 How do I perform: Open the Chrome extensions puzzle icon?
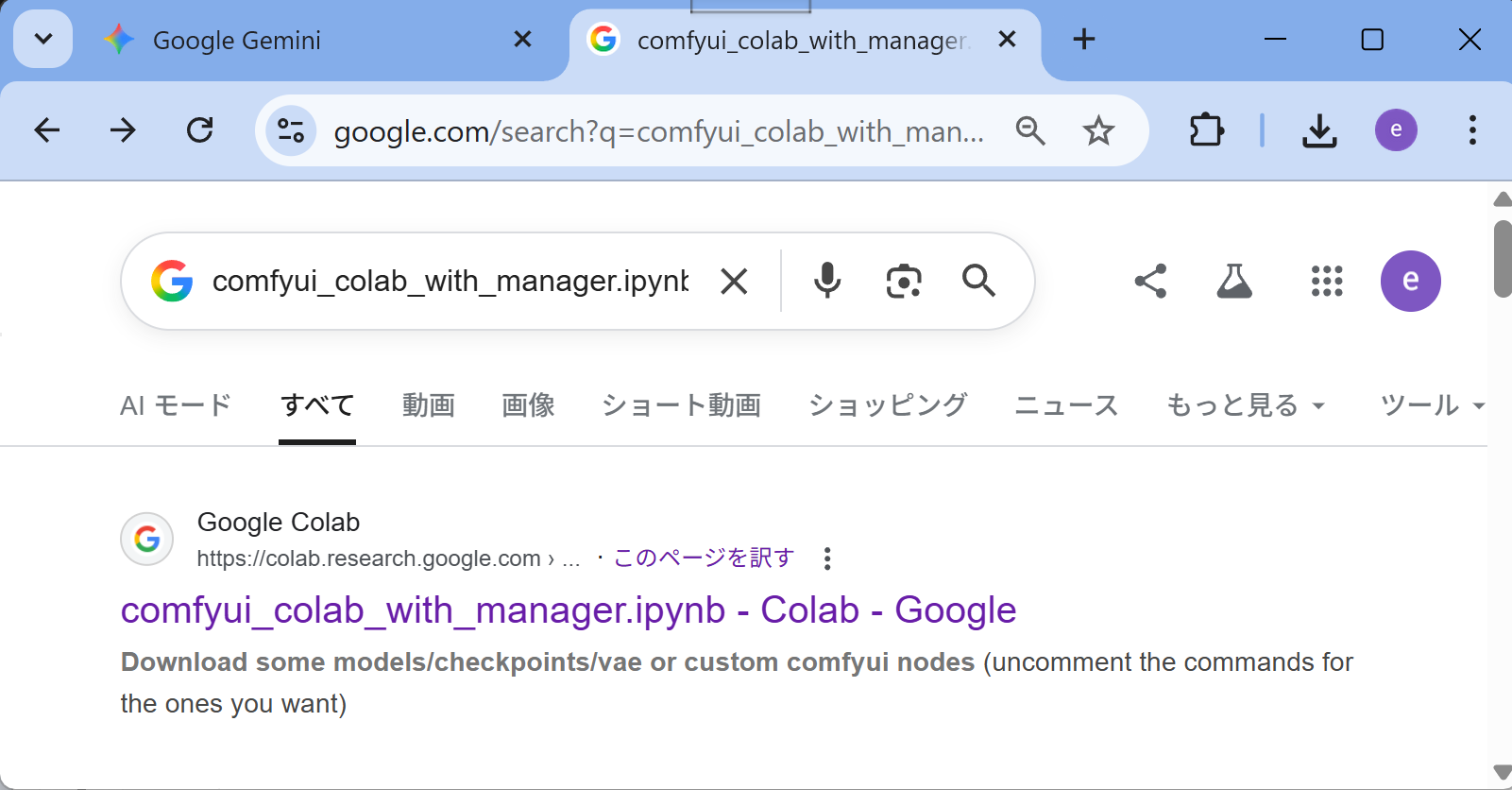coord(1206,130)
